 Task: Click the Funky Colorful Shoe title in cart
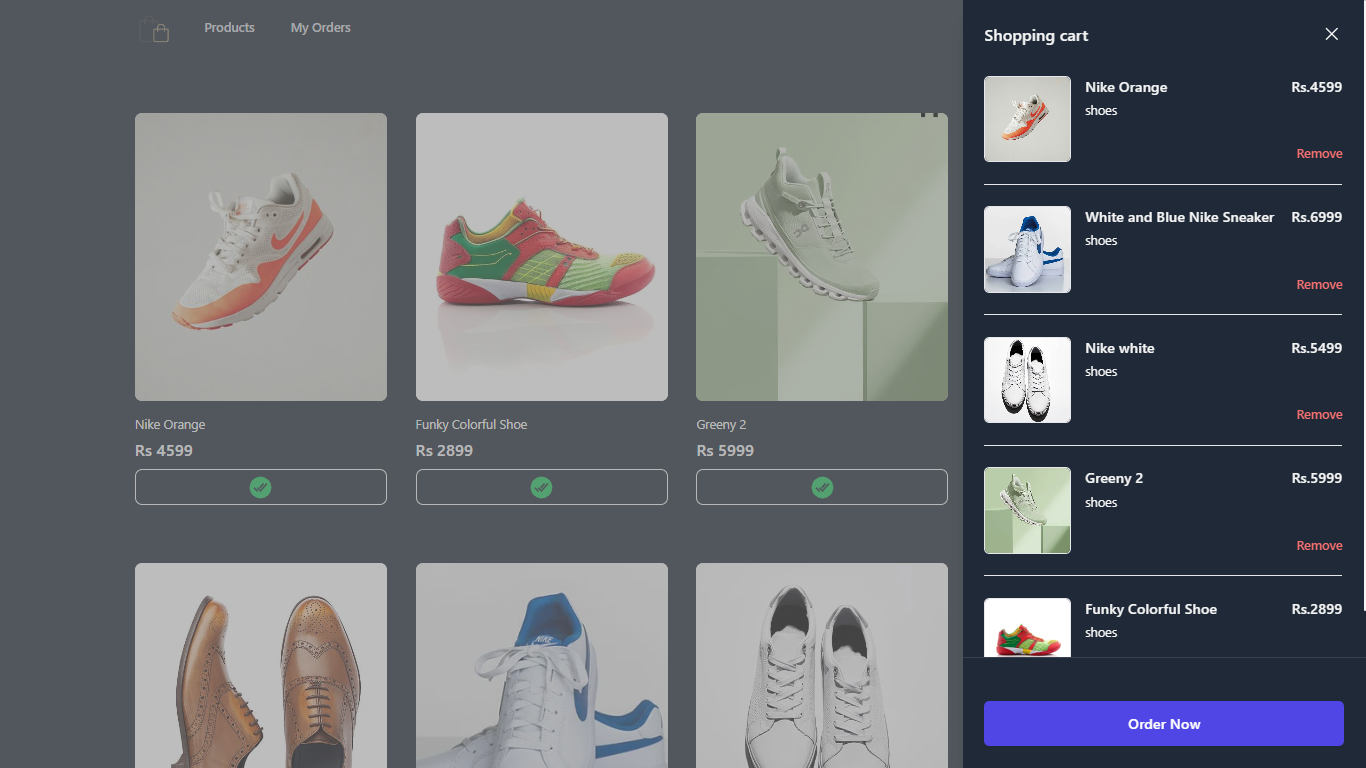(1150, 609)
